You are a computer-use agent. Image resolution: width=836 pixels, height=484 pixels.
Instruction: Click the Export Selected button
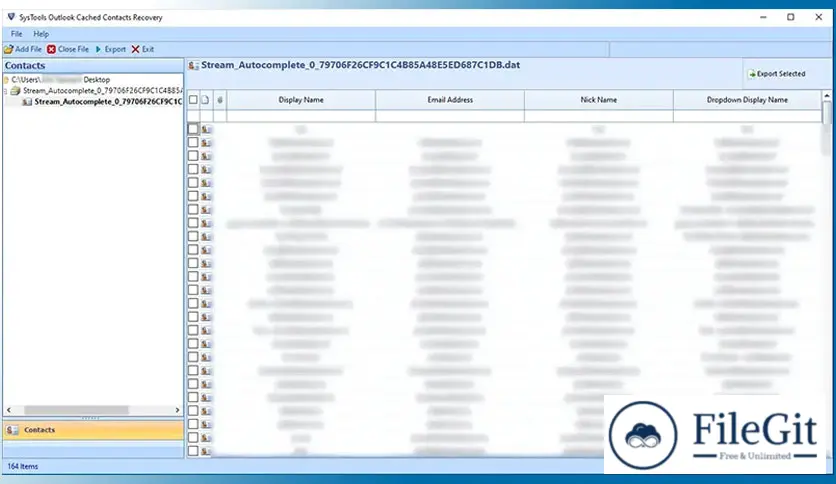(777, 74)
